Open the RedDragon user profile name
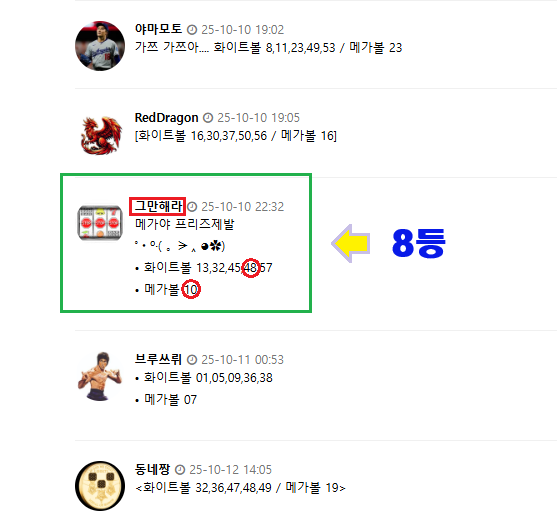 point(166,118)
